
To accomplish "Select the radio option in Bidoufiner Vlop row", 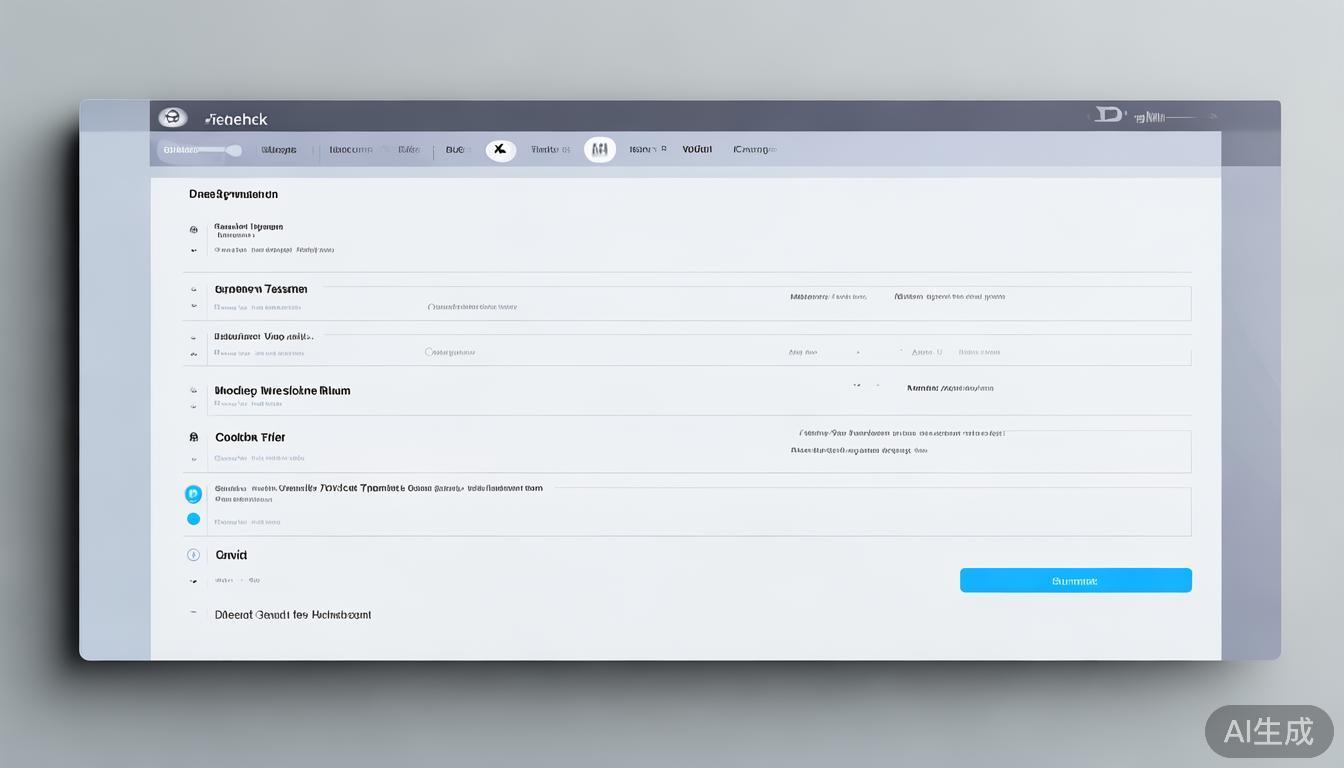I will 430,352.
